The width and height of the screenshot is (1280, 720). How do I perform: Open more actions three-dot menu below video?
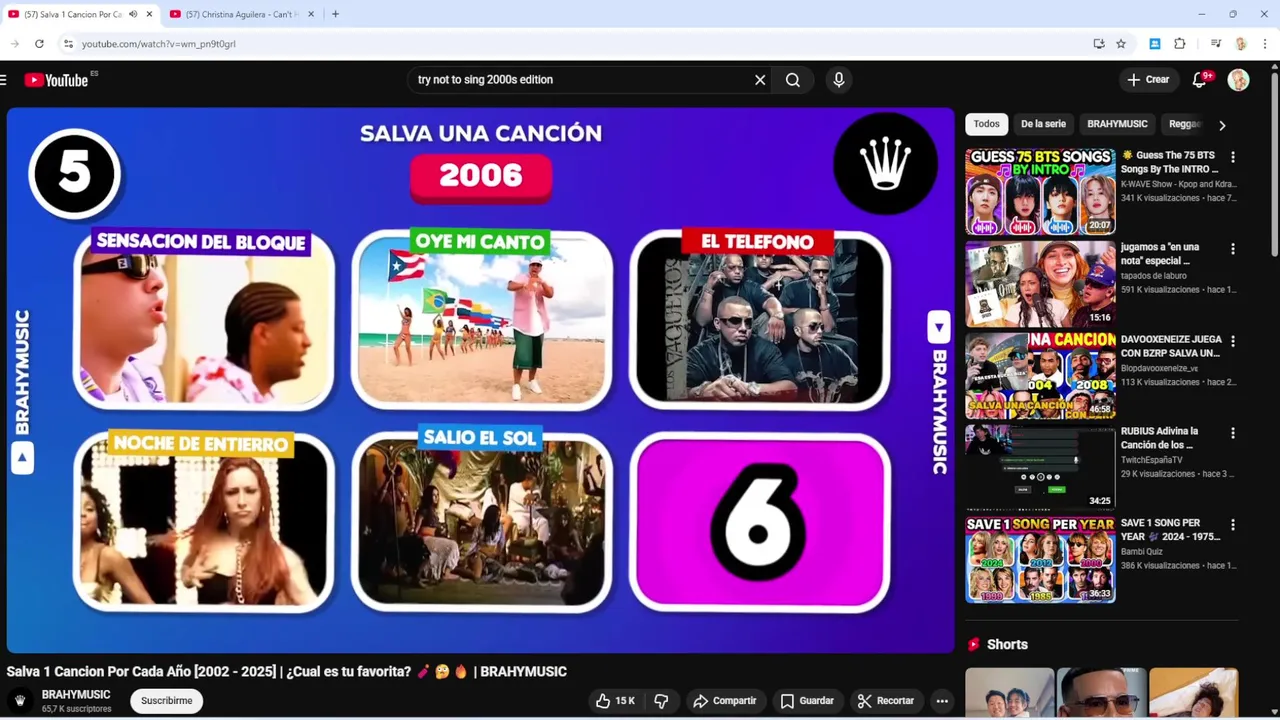click(942, 701)
